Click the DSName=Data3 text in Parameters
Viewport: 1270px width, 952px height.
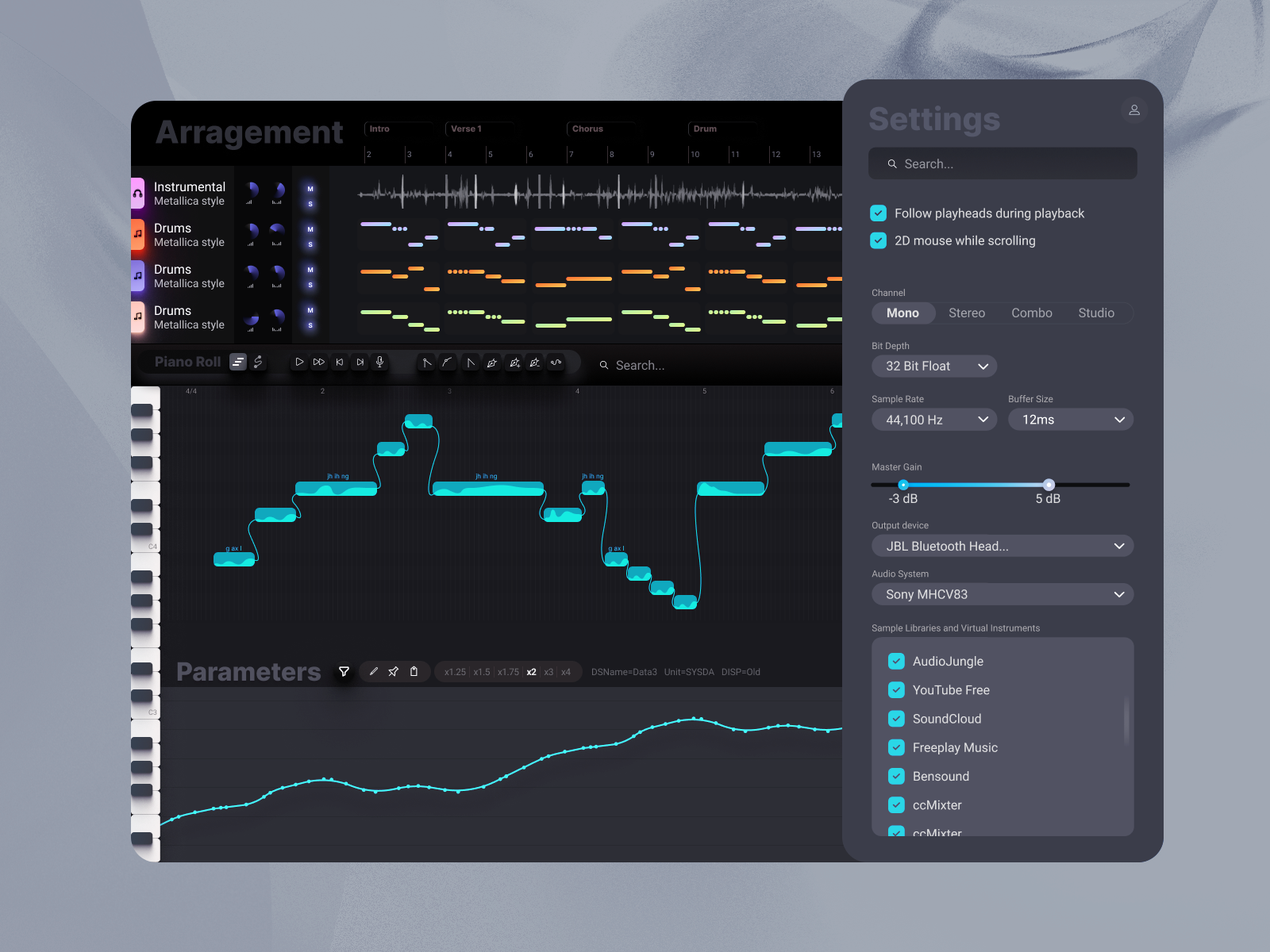click(624, 672)
